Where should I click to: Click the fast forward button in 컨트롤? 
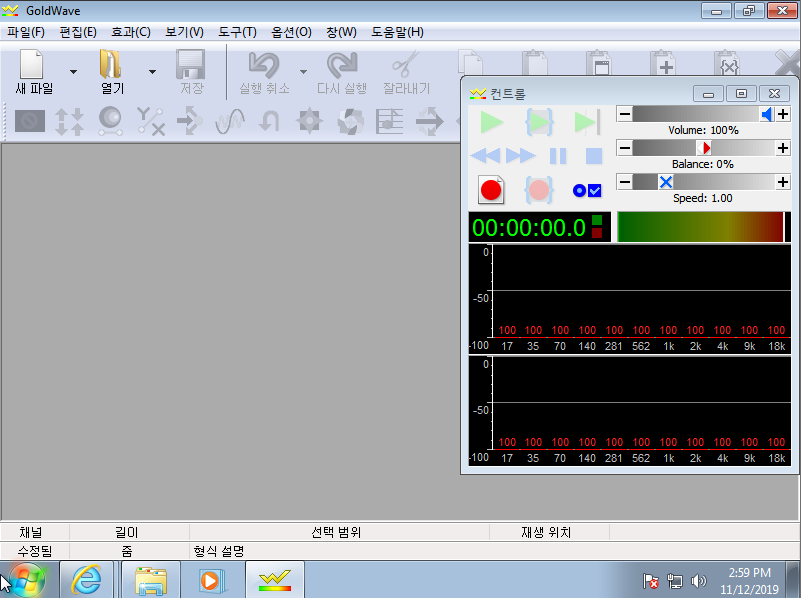pos(521,156)
